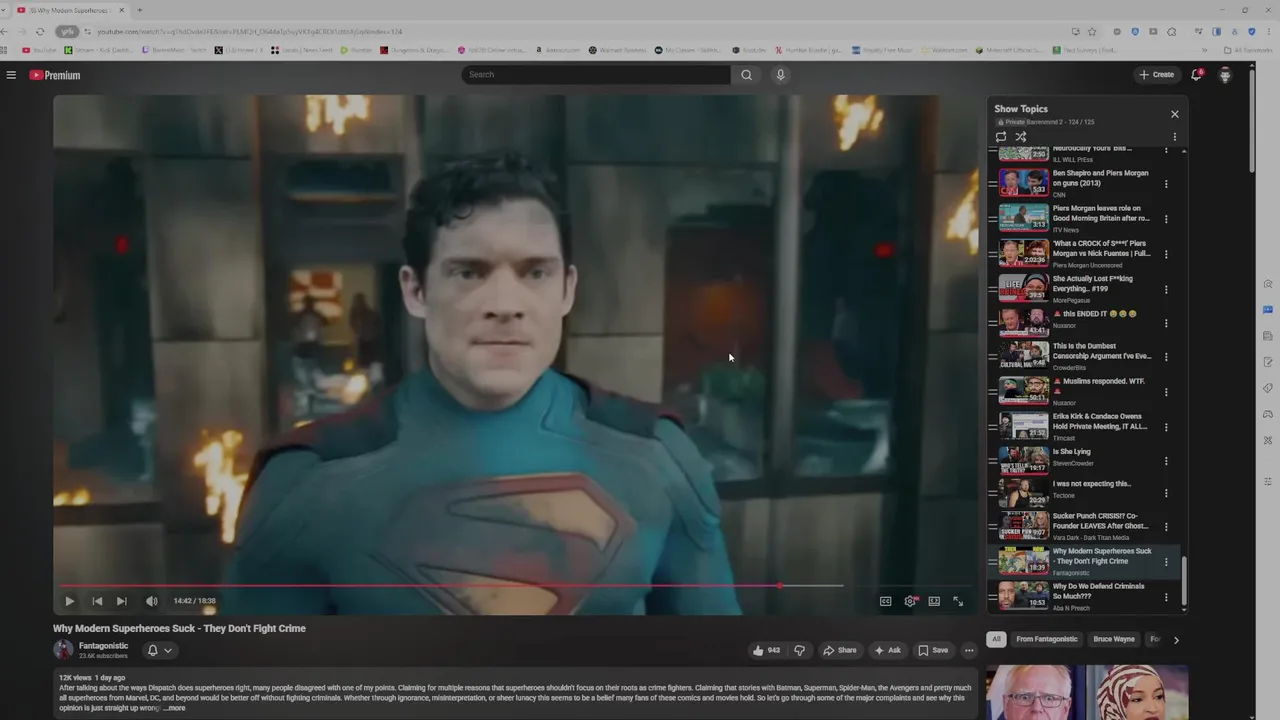Toggle playlist loop button
This screenshot has height=720, width=1280.
pos(1001,137)
